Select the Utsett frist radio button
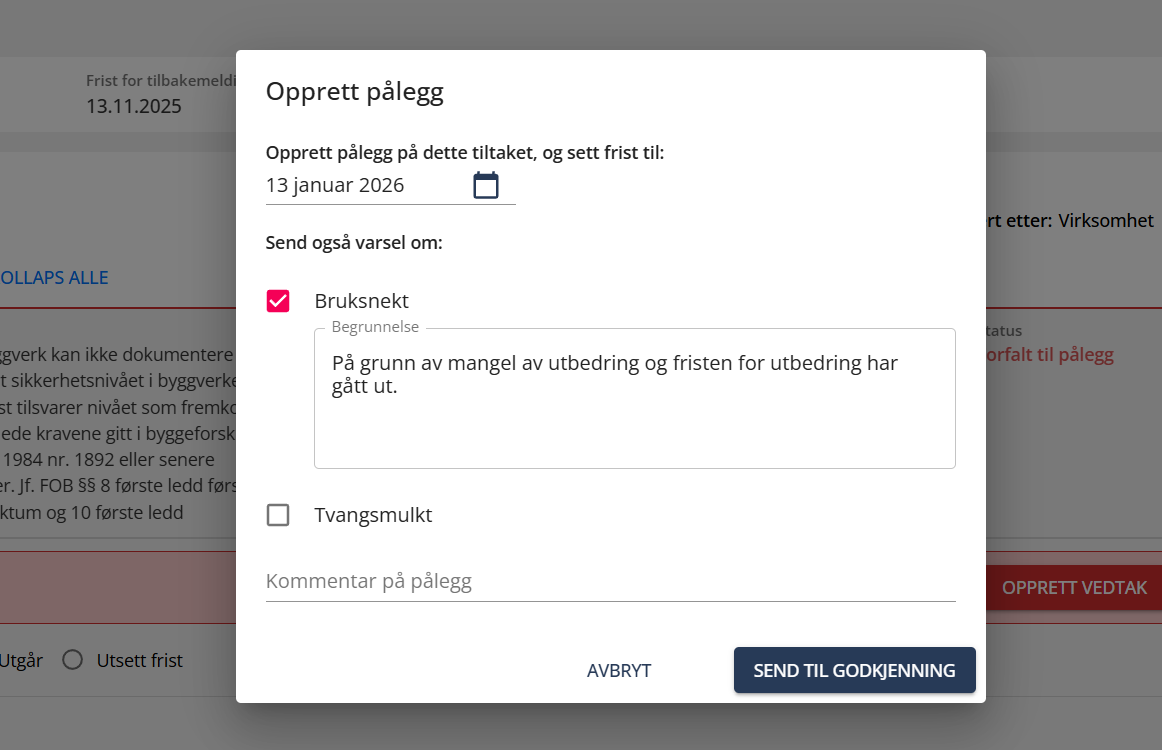This screenshot has width=1162, height=750. 73,660
